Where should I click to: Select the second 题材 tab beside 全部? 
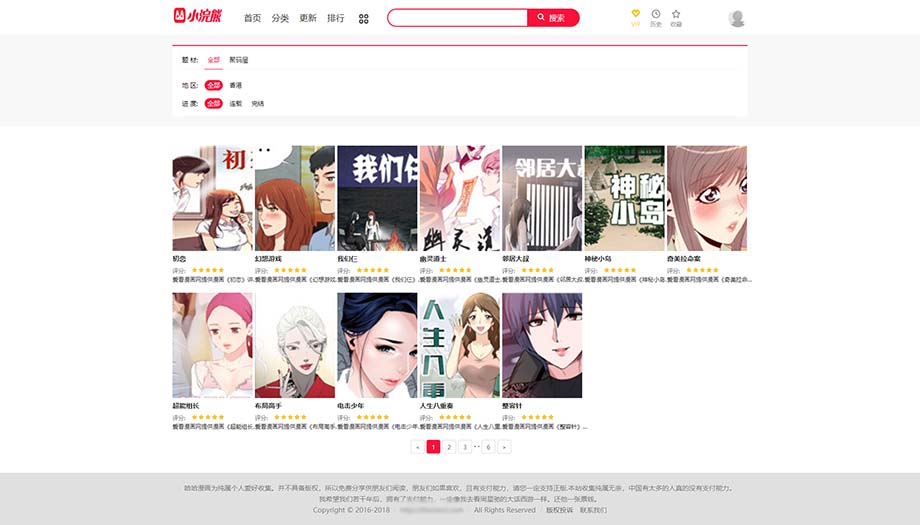point(238,60)
